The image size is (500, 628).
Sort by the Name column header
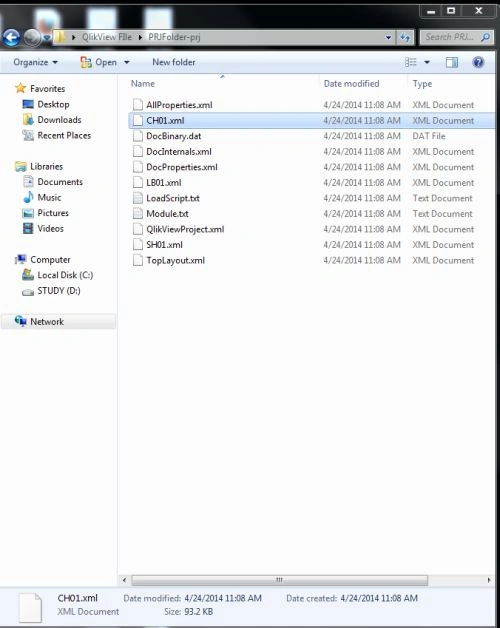tap(143, 84)
